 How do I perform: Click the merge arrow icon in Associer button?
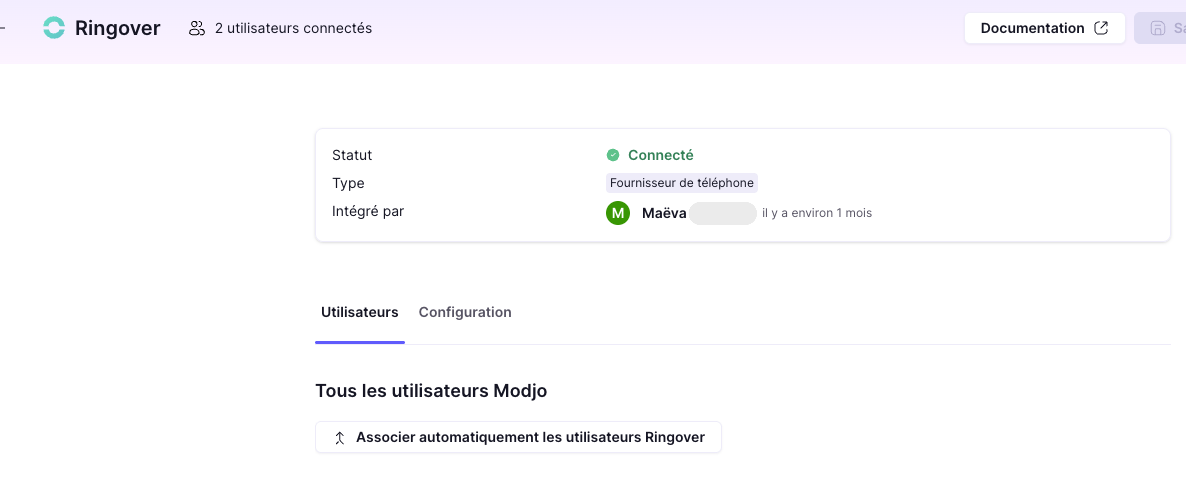point(340,437)
